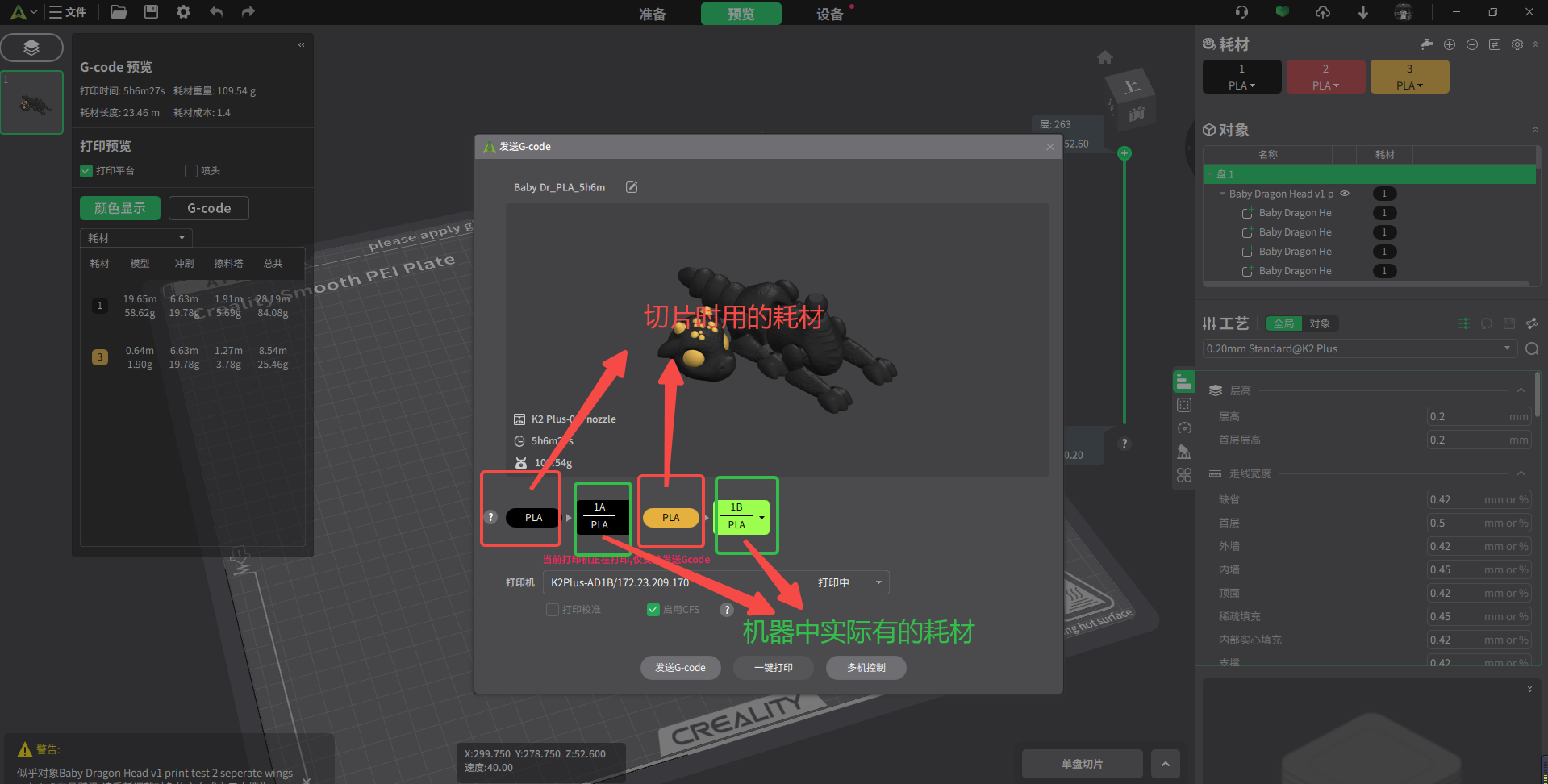Select the 全局 process scope toggle
The height and width of the screenshot is (784, 1548).
[1283, 323]
